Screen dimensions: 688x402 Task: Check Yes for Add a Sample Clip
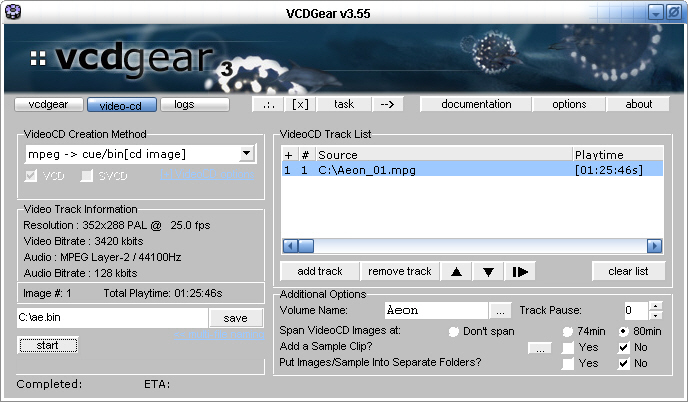(568, 348)
